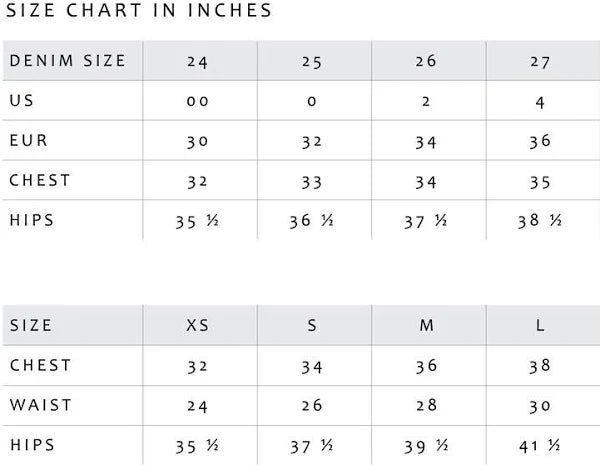Screen dimensions: 600x465
Task: Select the "L" size column header
Action: 541,326
